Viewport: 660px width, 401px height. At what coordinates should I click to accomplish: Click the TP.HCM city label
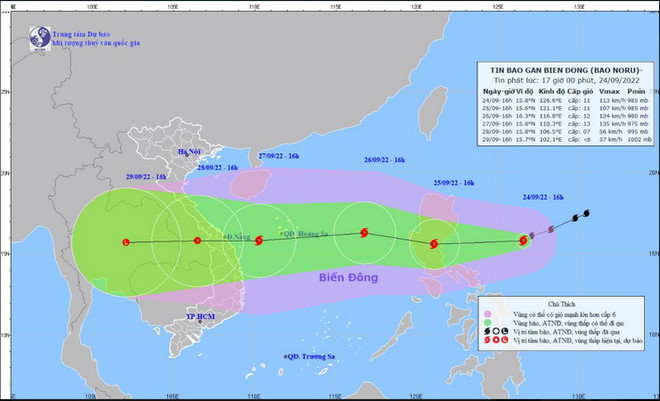point(200,317)
